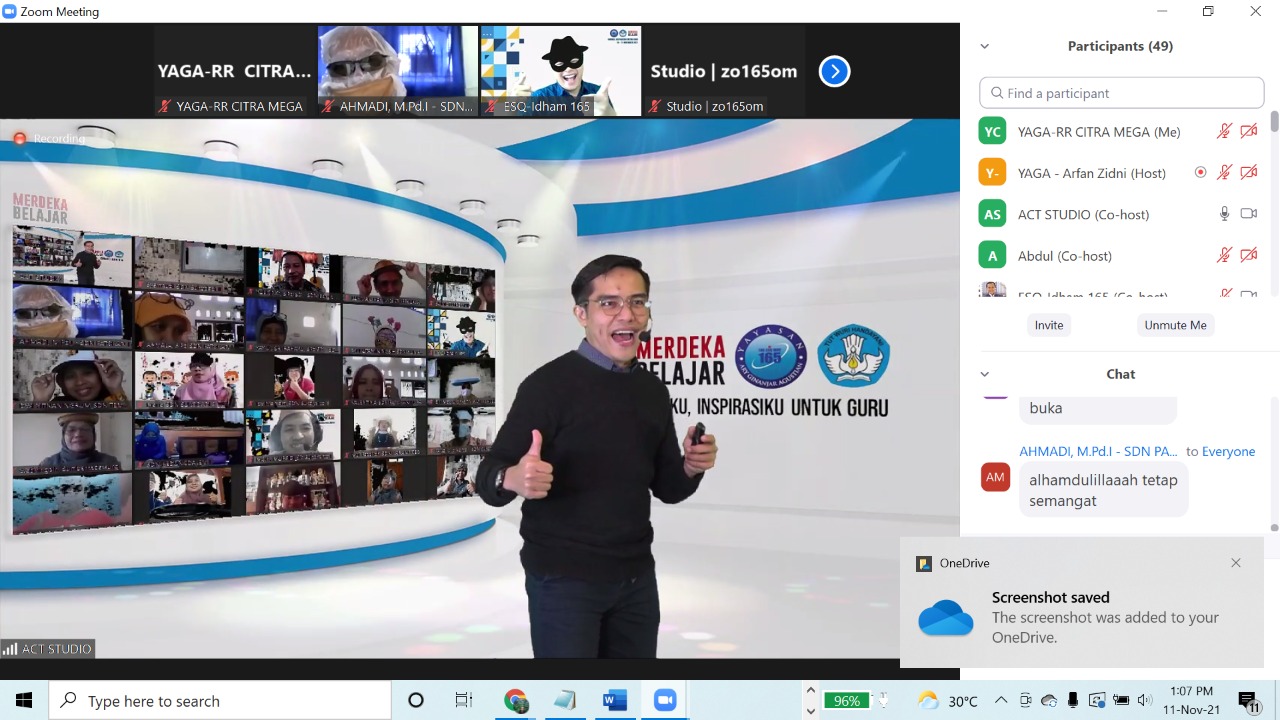Toggle muted mic for YAGA-RR CITRA MEGA
The width and height of the screenshot is (1280, 720).
tap(1224, 132)
